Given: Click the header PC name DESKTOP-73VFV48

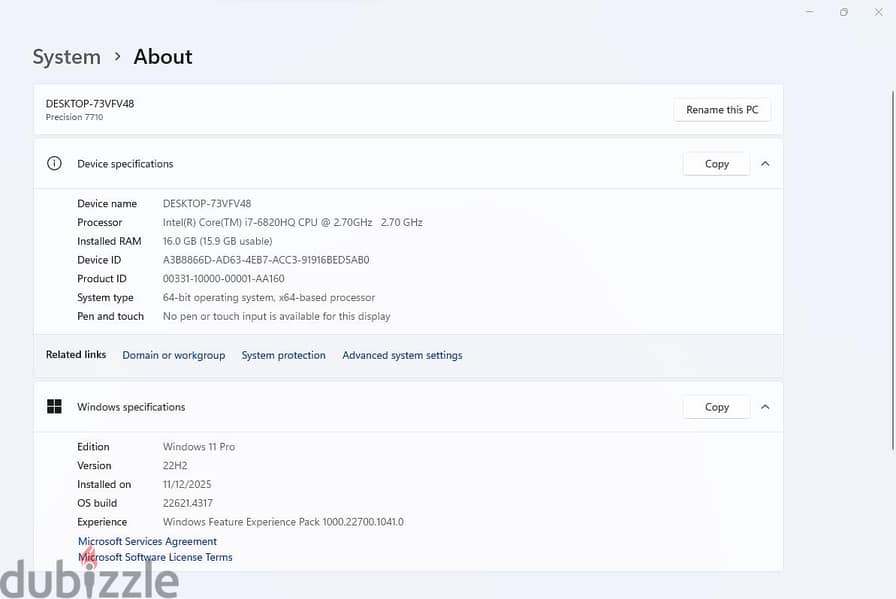Looking at the screenshot, I should click(x=90, y=103).
